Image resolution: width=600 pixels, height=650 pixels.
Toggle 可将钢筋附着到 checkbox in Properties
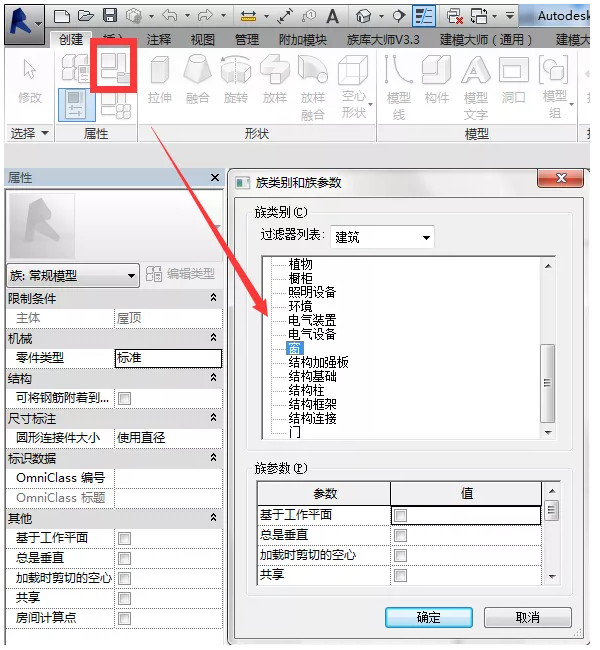click(124, 398)
